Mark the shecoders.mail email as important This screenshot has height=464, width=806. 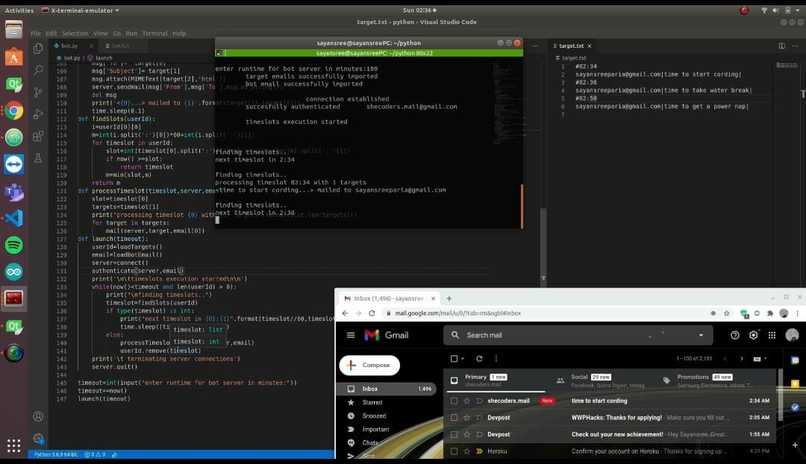click(479, 401)
